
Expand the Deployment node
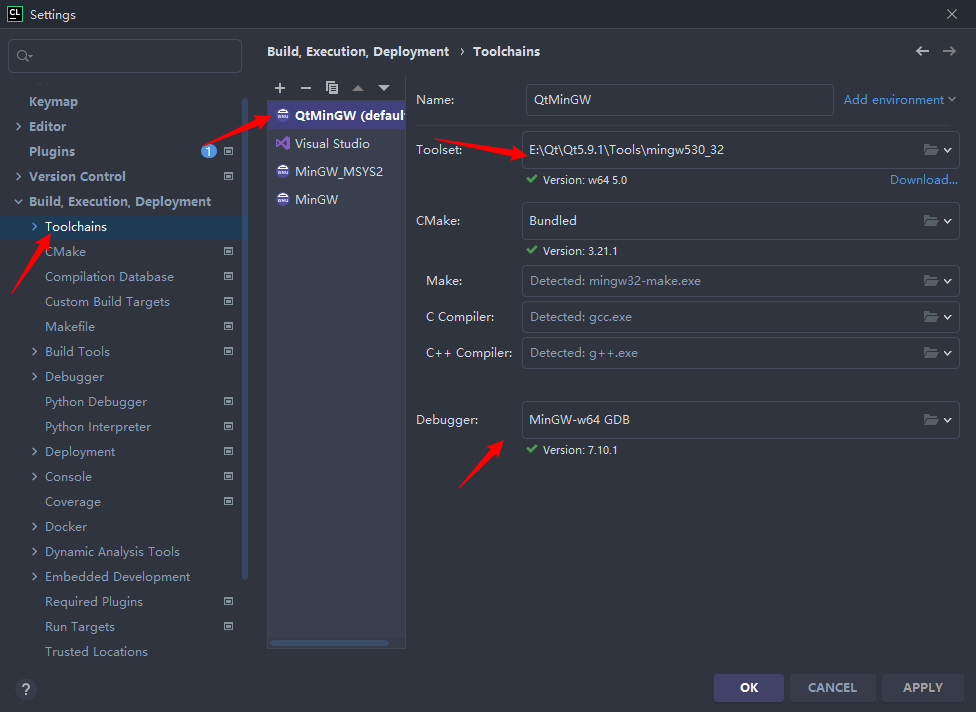click(34, 451)
